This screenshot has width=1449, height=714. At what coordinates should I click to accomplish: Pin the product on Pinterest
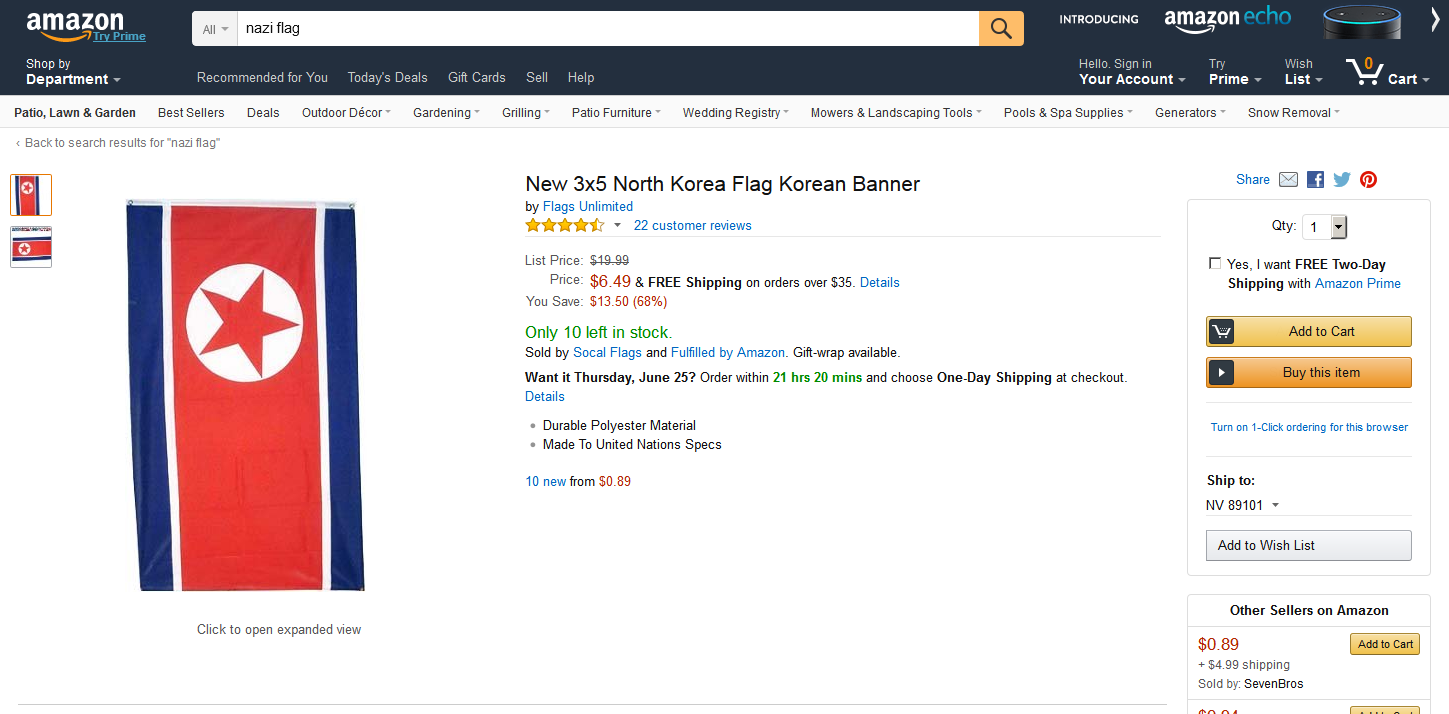point(1368,180)
